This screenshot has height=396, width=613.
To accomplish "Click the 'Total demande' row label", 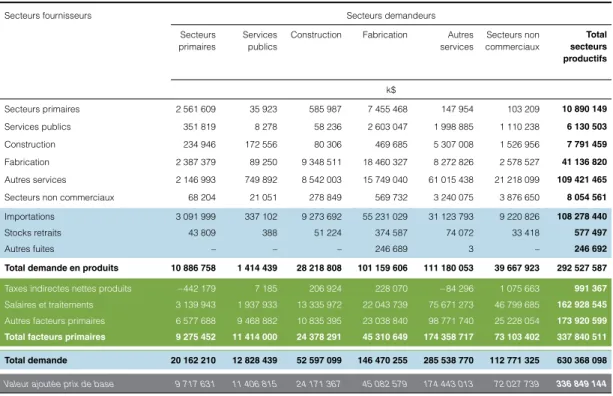I will [36, 360].
